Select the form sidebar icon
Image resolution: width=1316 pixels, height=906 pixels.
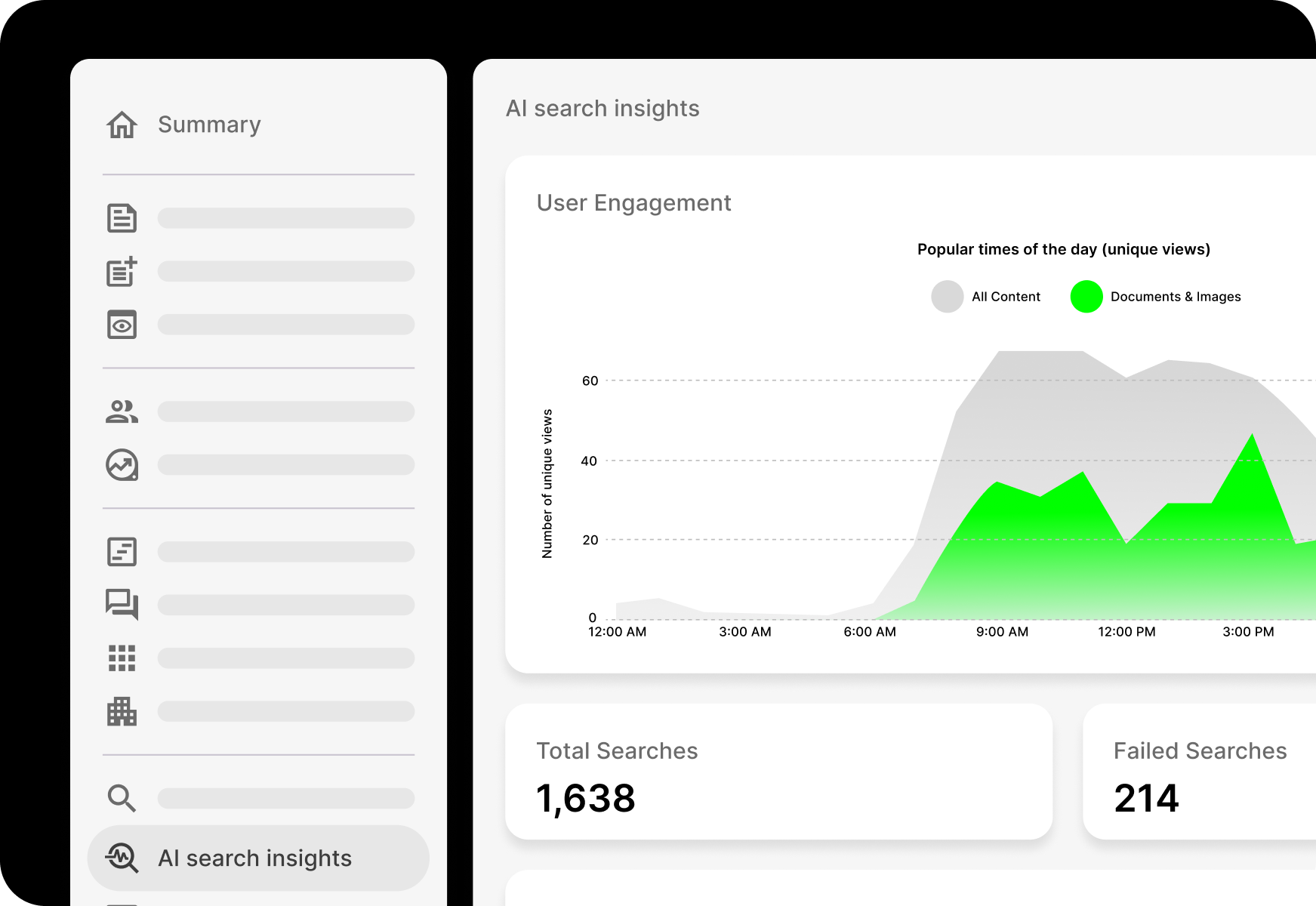[122, 552]
